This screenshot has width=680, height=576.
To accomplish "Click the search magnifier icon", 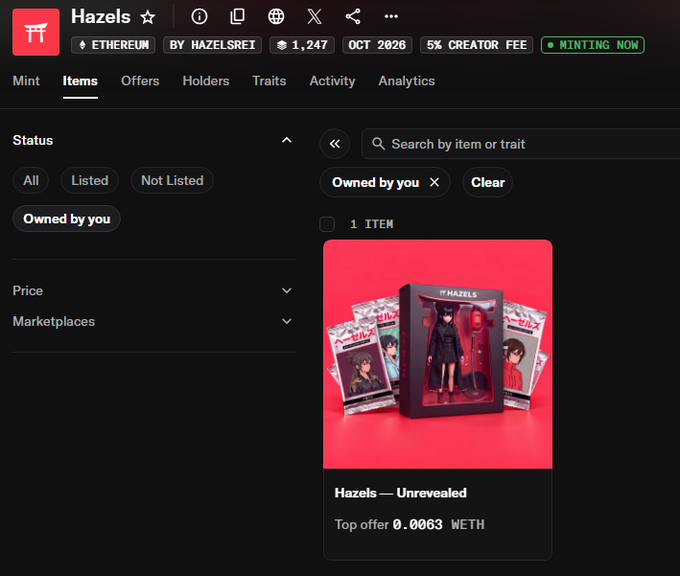I will coord(379,144).
